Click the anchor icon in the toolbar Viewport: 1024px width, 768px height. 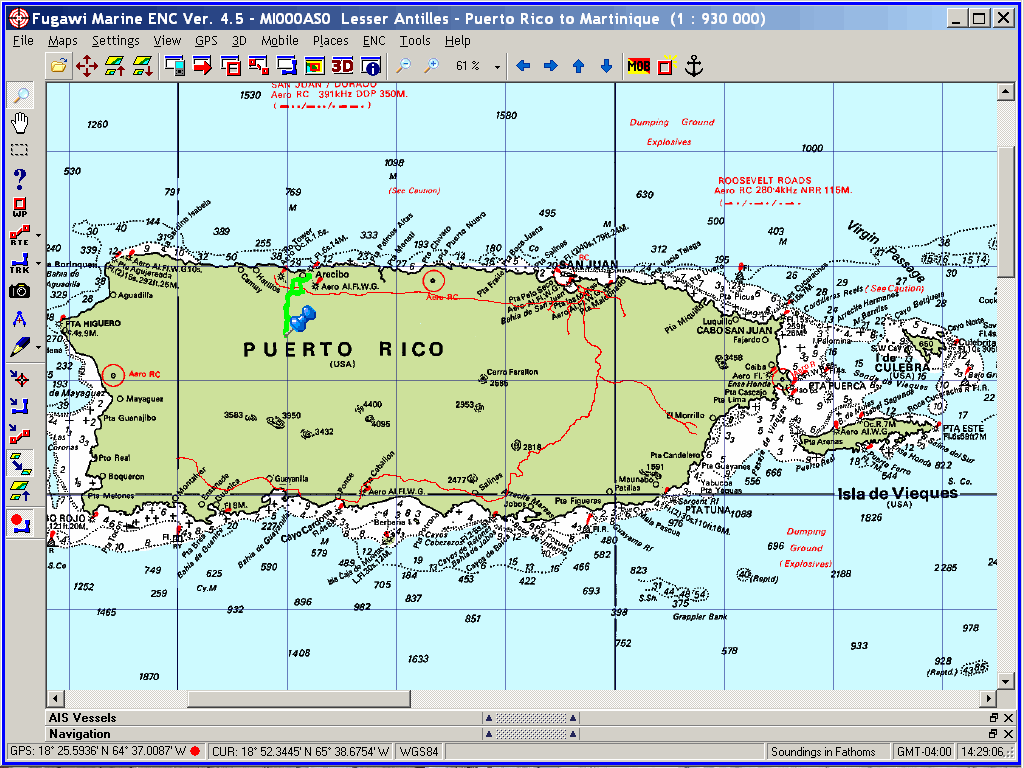694,65
